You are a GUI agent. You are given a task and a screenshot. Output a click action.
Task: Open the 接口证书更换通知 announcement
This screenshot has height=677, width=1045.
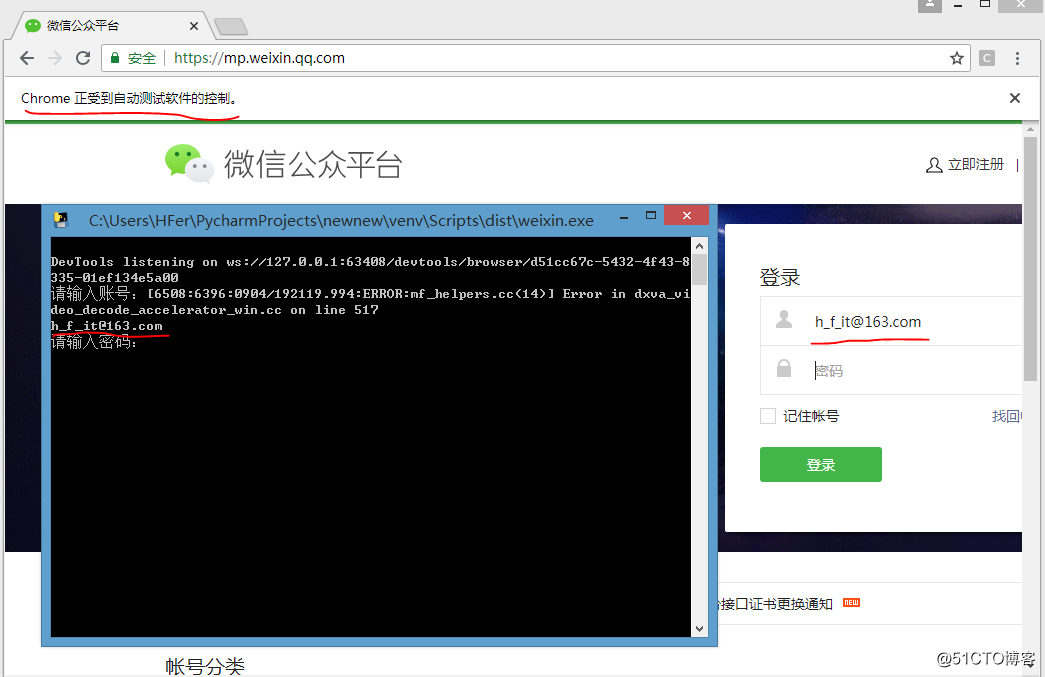click(x=776, y=604)
